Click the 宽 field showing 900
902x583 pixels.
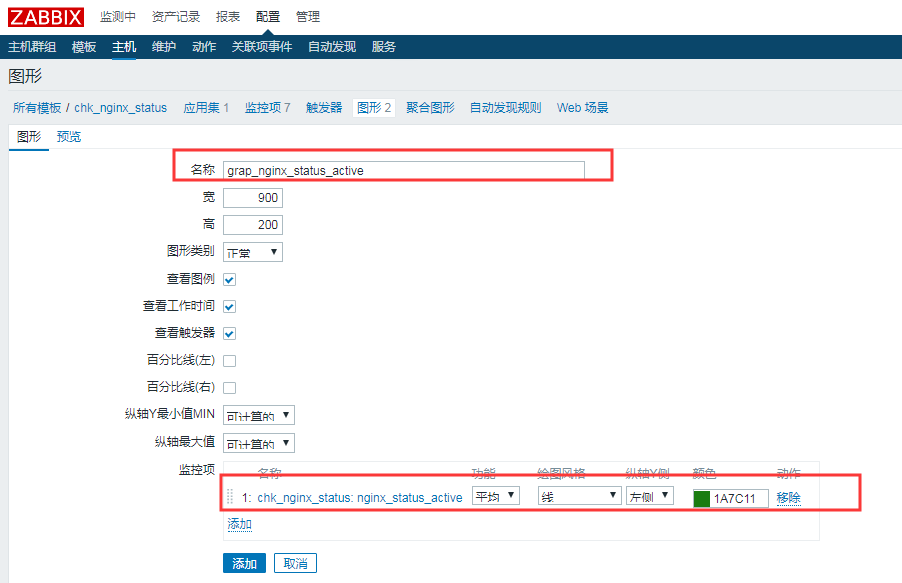coord(253,197)
